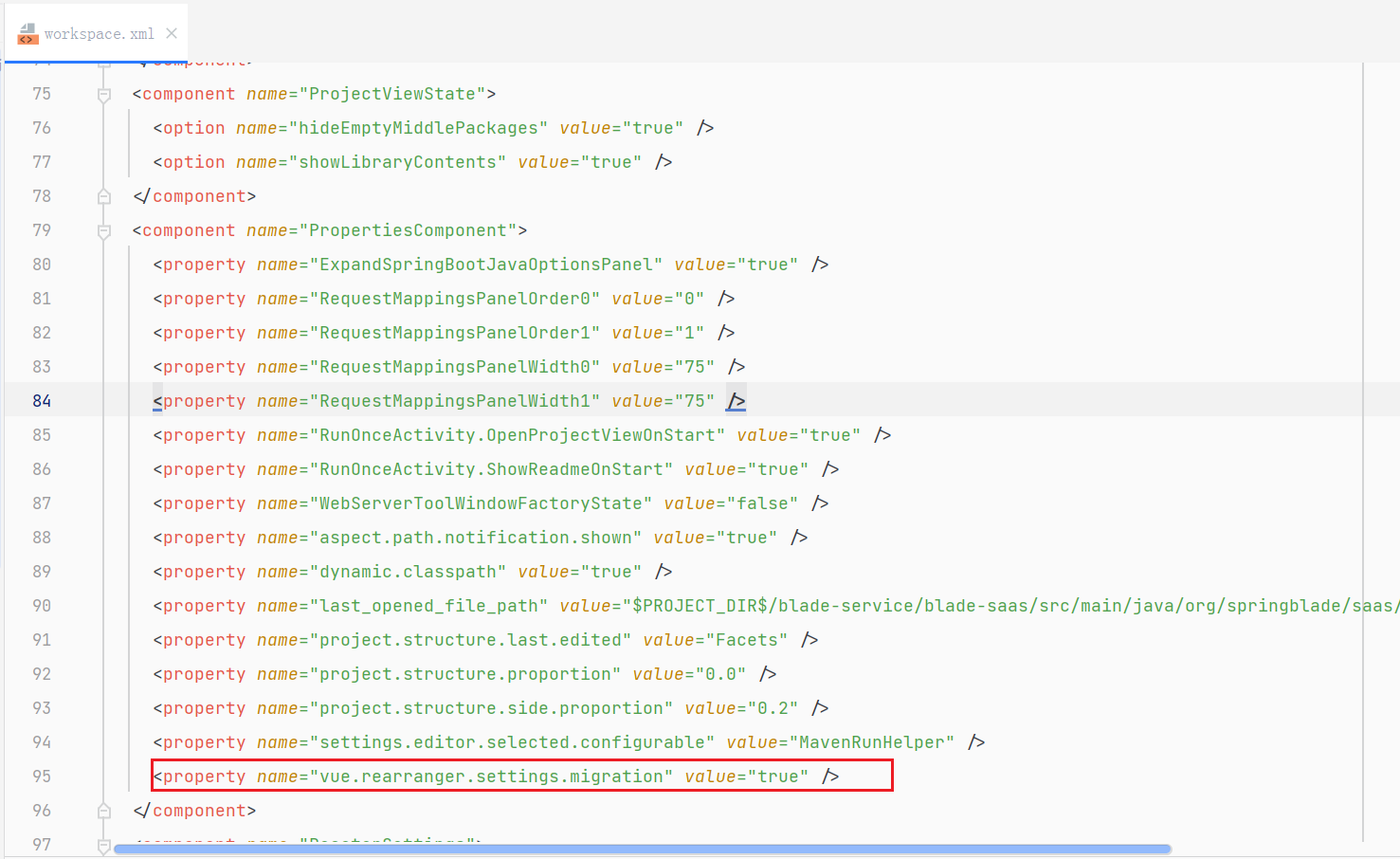Click line number 80 in the gutter
Viewport: 1400px width, 859px height.
42,265
